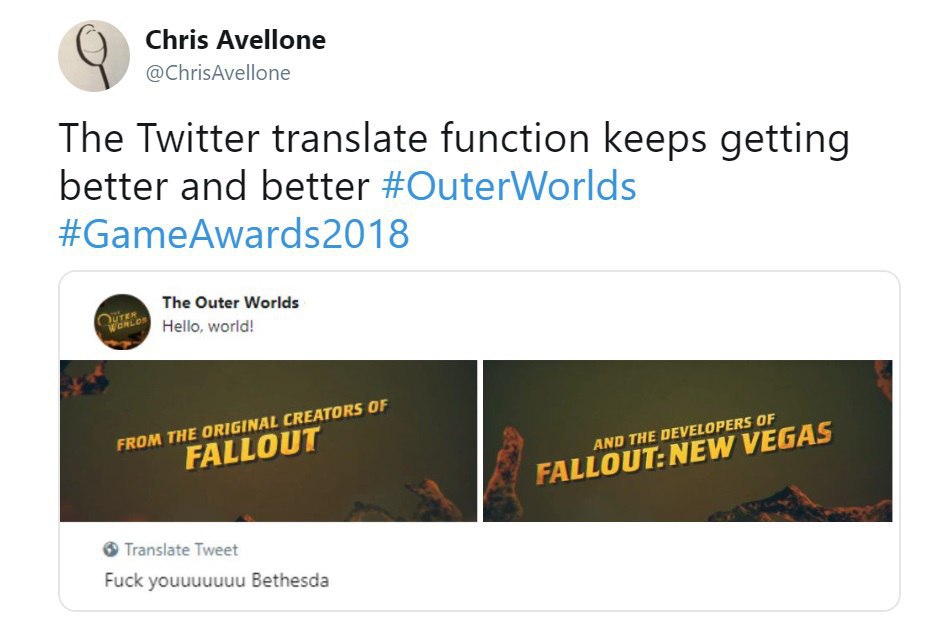
Task: Click the @ChrisAvellone handle
Action: (x=218, y=72)
